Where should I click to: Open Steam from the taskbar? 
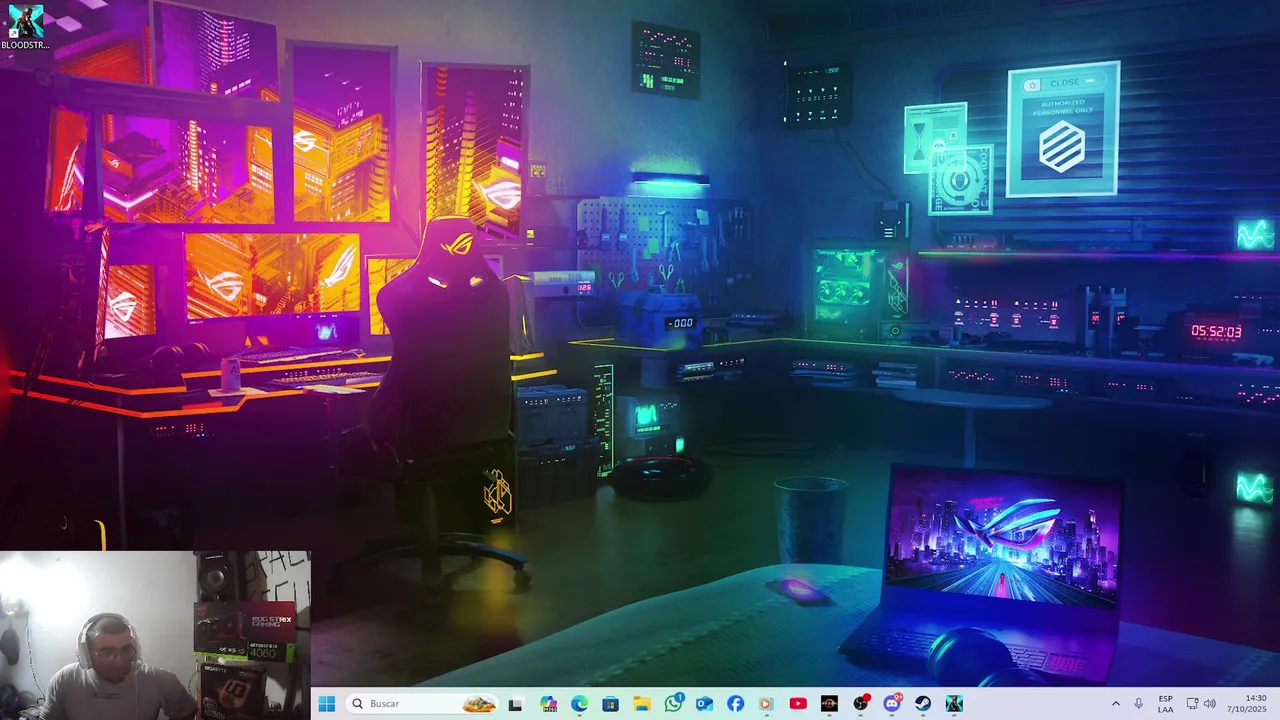[923, 704]
